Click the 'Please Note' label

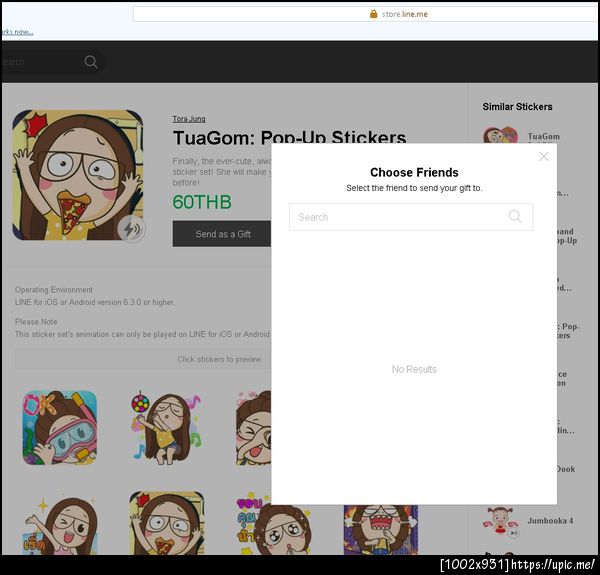coord(36,322)
